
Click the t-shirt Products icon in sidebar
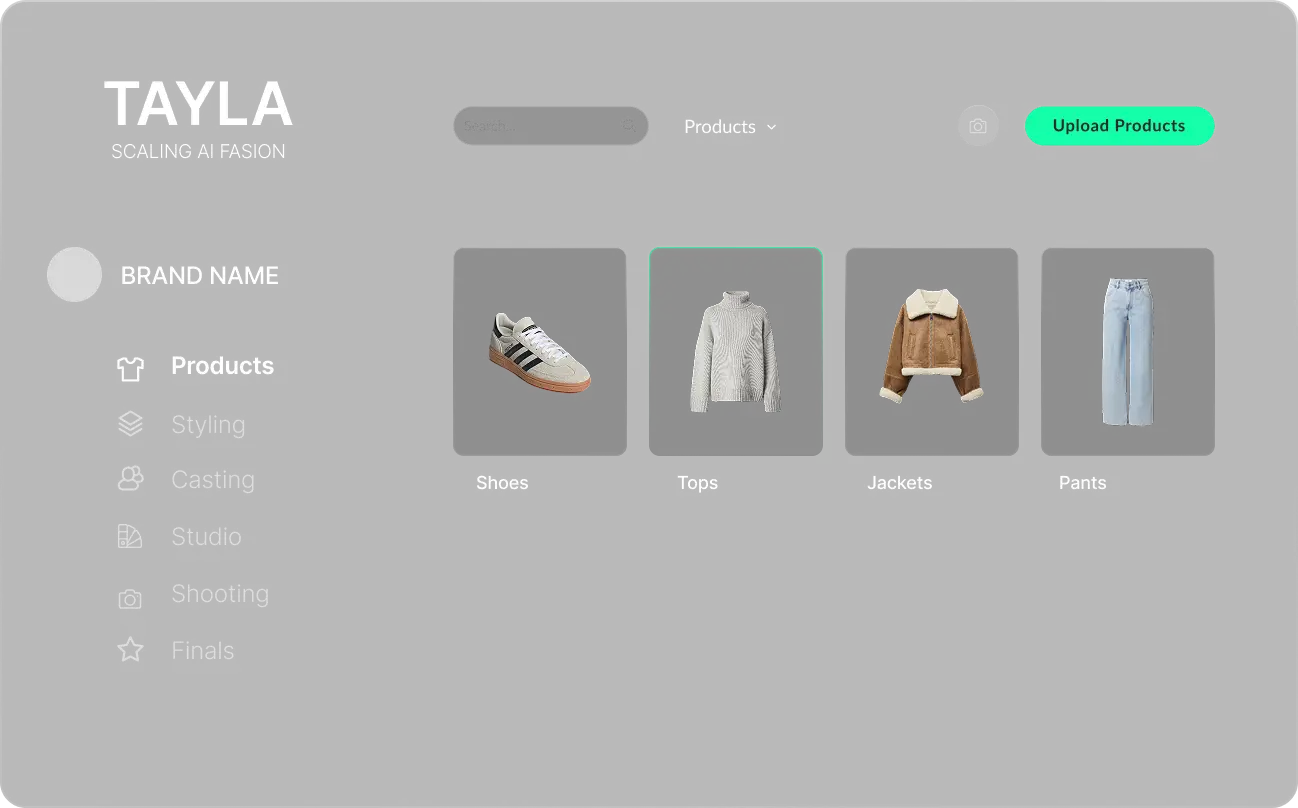[x=130, y=368]
